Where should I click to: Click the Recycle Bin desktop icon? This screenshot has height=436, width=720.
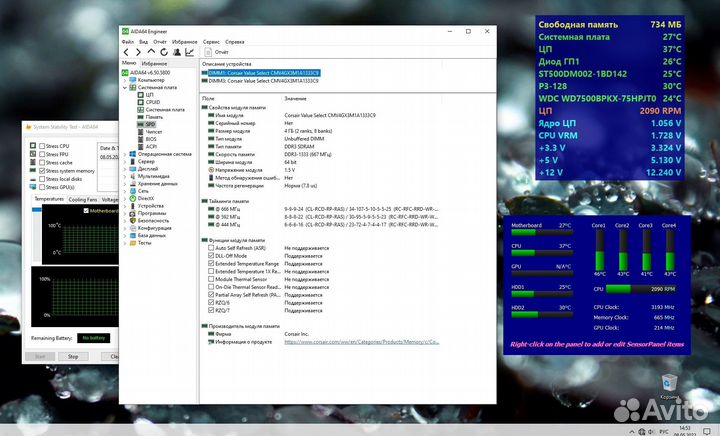point(669,383)
